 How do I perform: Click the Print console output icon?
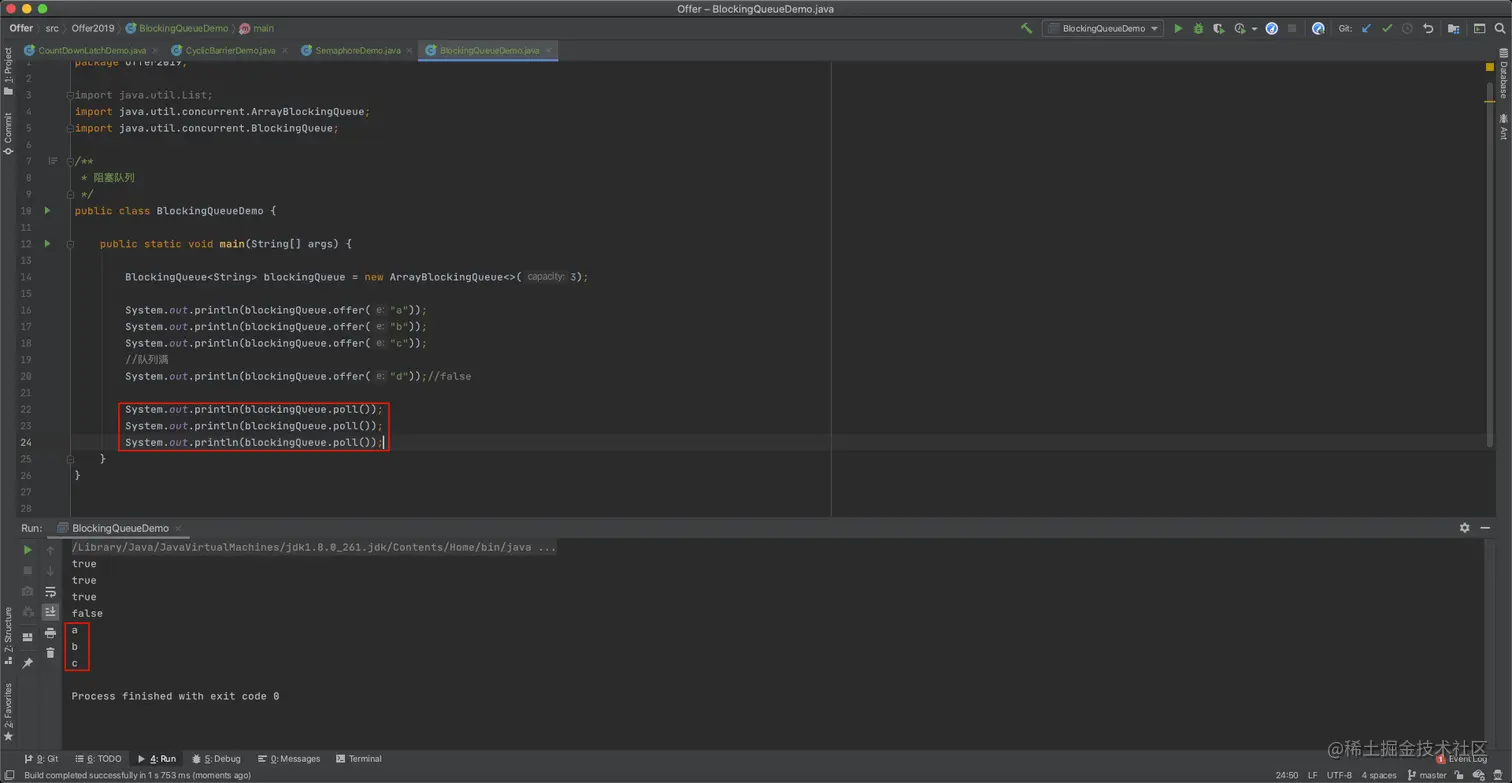point(50,633)
